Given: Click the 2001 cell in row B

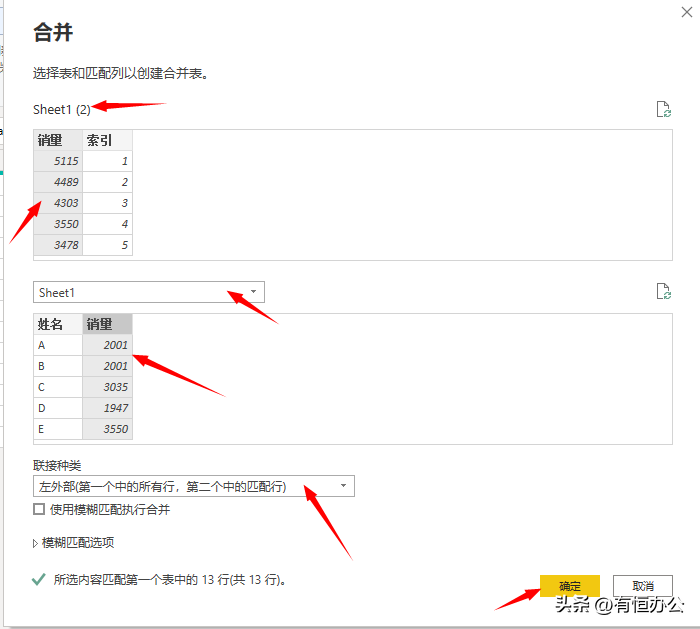Looking at the screenshot, I should (x=107, y=366).
